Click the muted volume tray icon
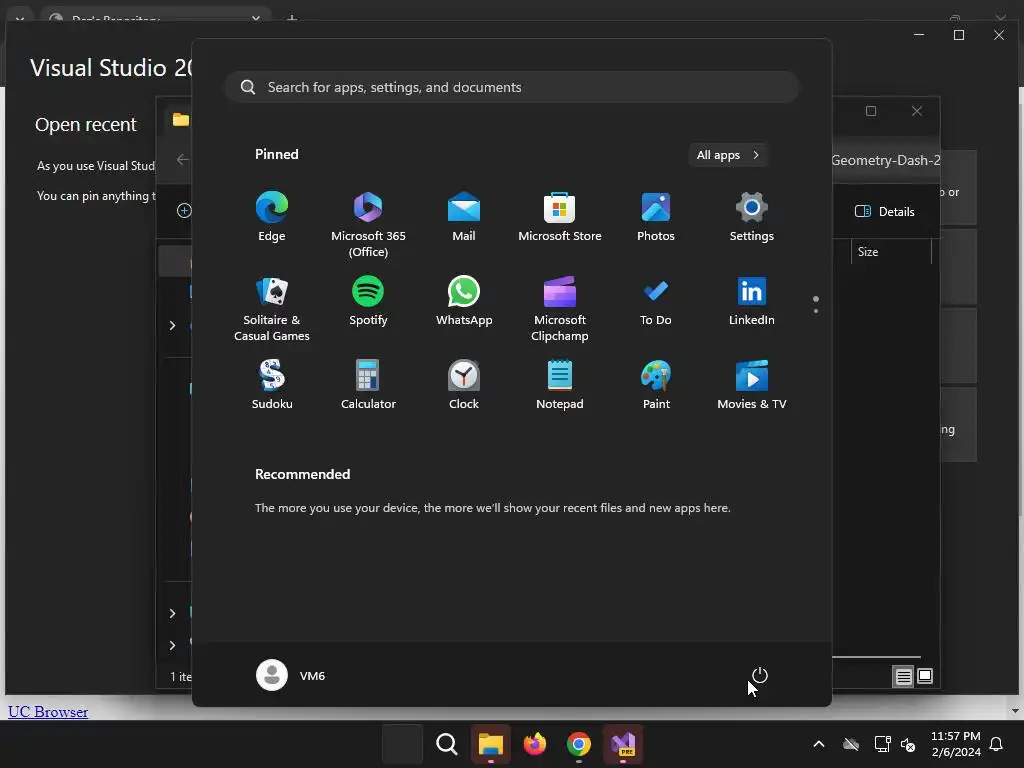Image resolution: width=1024 pixels, height=768 pixels. [x=908, y=744]
